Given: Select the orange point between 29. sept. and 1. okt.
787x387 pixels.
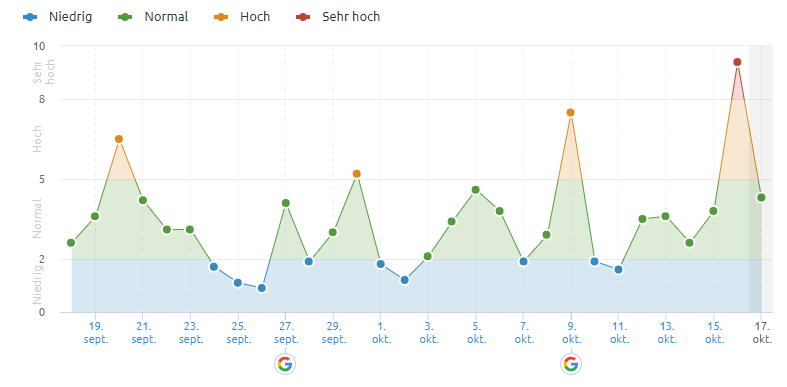Looking at the screenshot, I should tap(356, 174).
